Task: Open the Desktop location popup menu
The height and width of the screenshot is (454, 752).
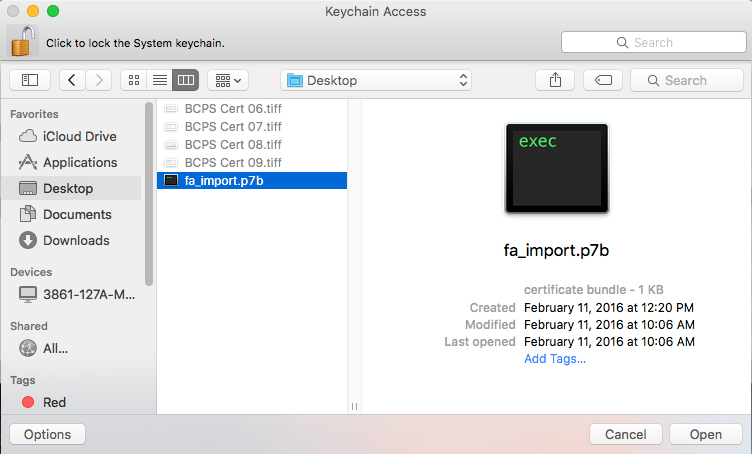Action: click(376, 80)
